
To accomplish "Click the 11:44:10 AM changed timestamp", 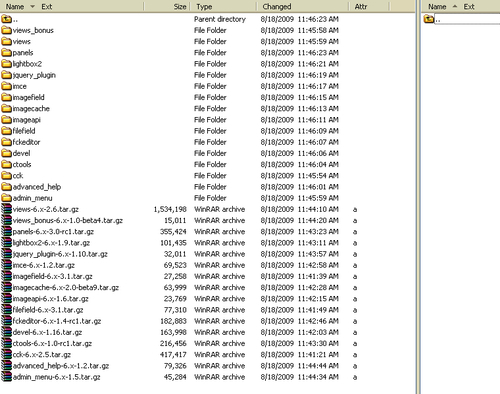I will 318,209.
